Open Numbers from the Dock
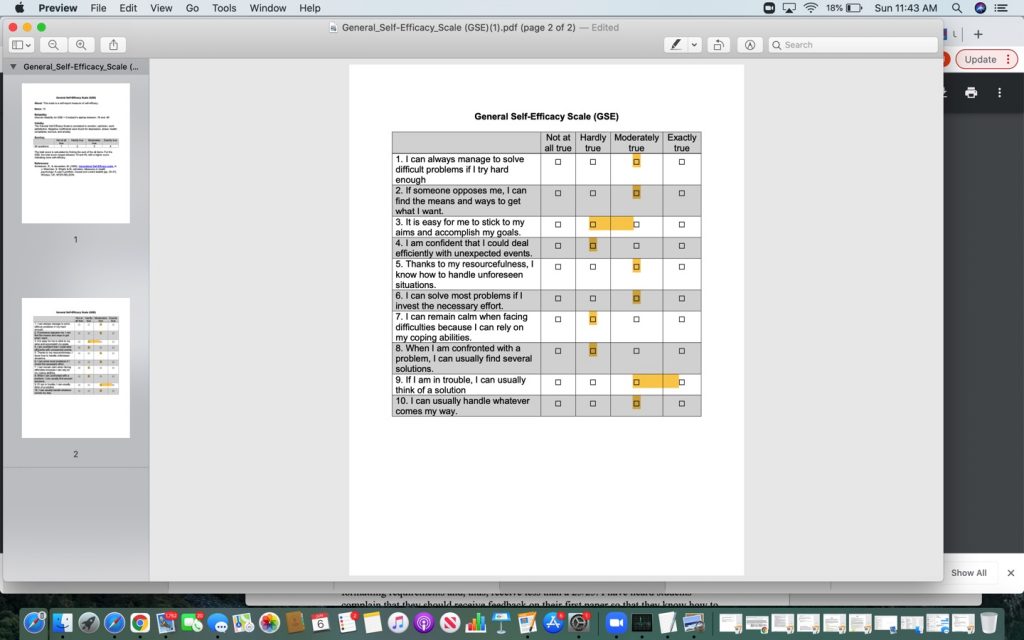1024x640 pixels. coord(475,622)
